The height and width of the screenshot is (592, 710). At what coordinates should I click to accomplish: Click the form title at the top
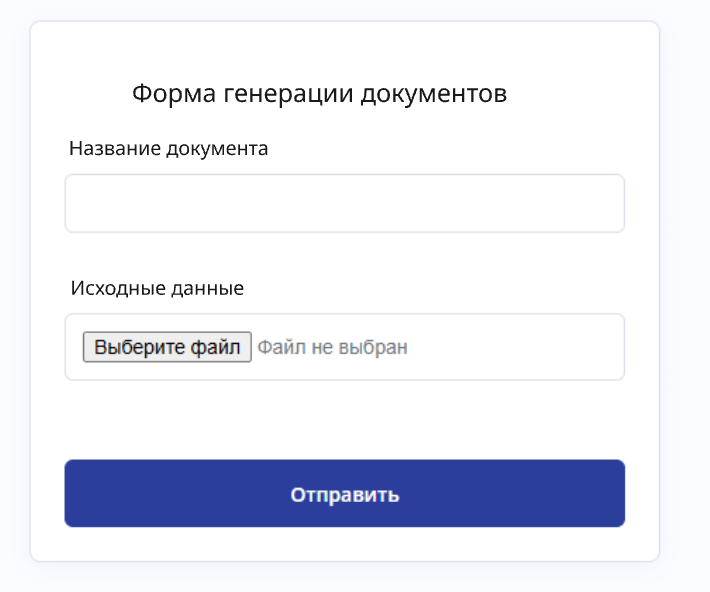[x=319, y=94]
